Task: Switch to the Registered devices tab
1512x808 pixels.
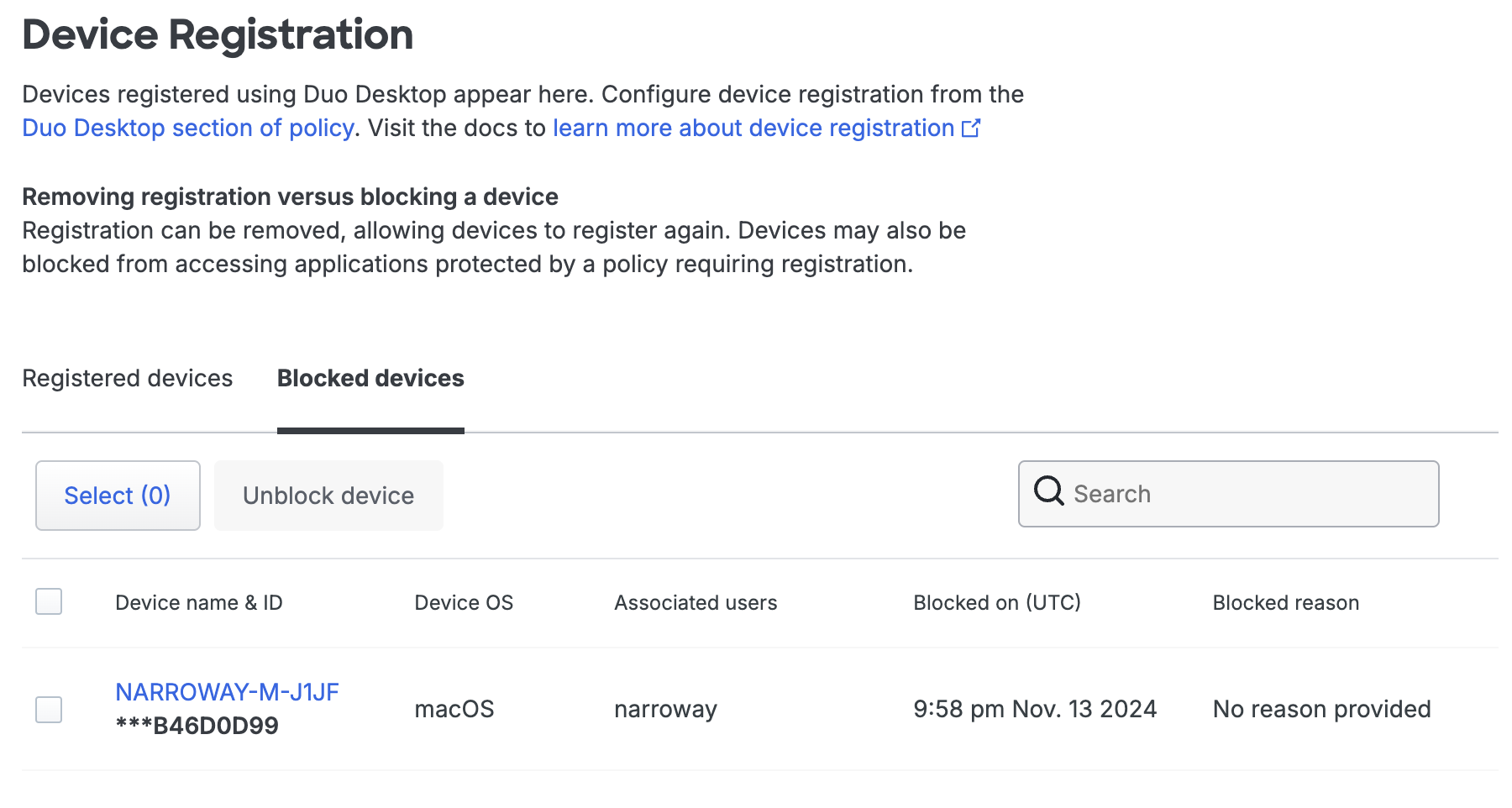Action: (x=127, y=378)
